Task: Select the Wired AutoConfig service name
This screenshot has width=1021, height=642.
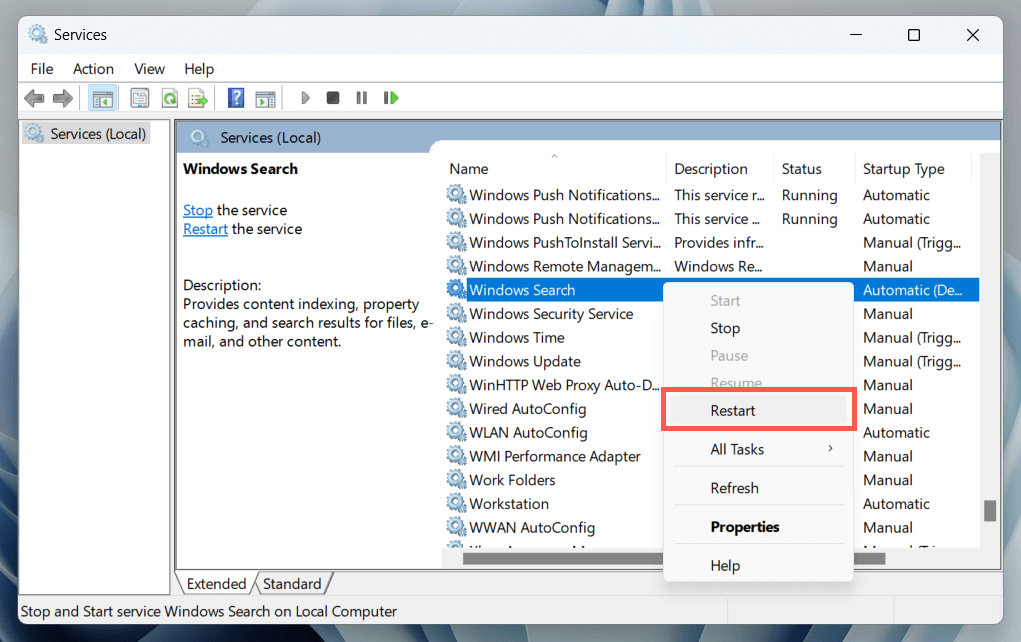Action: click(x=527, y=409)
